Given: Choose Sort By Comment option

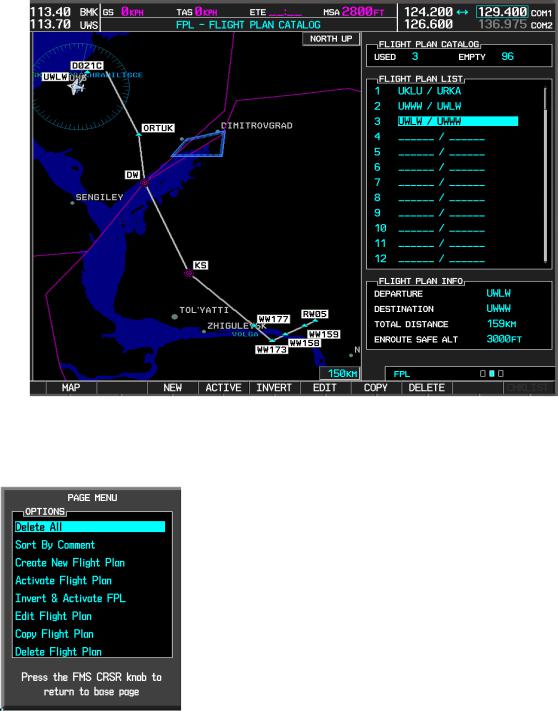Looking at the screenshot, I should pyautogui.click(x=55, y=545).
